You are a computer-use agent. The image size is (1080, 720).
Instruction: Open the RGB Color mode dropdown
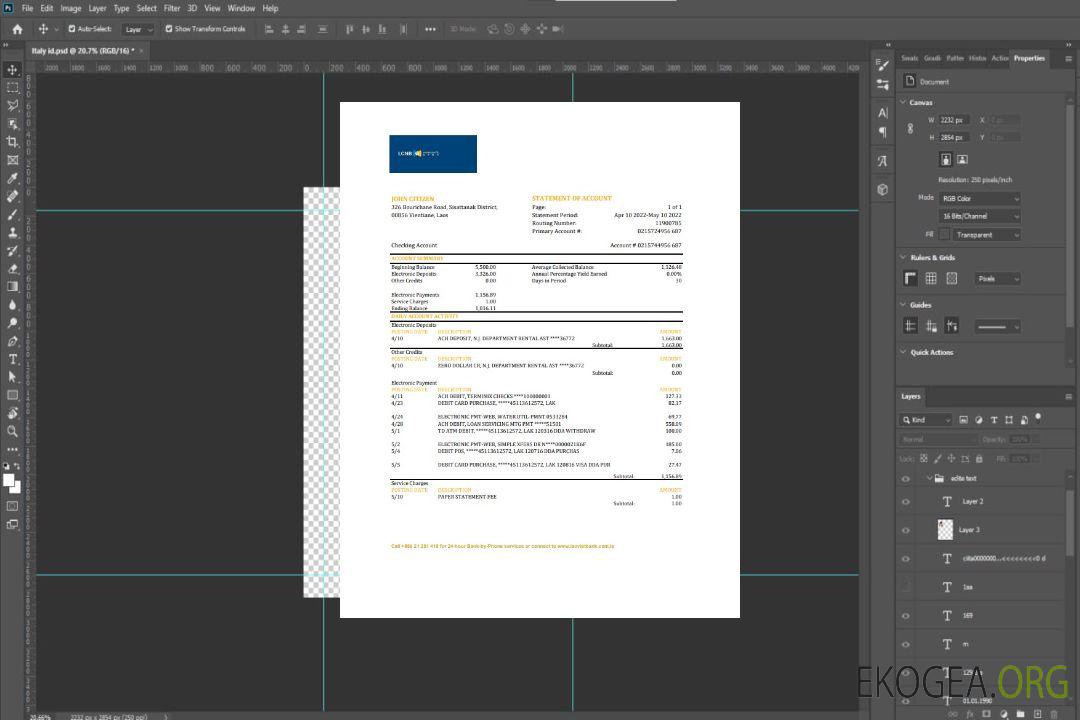click(979, 198)
